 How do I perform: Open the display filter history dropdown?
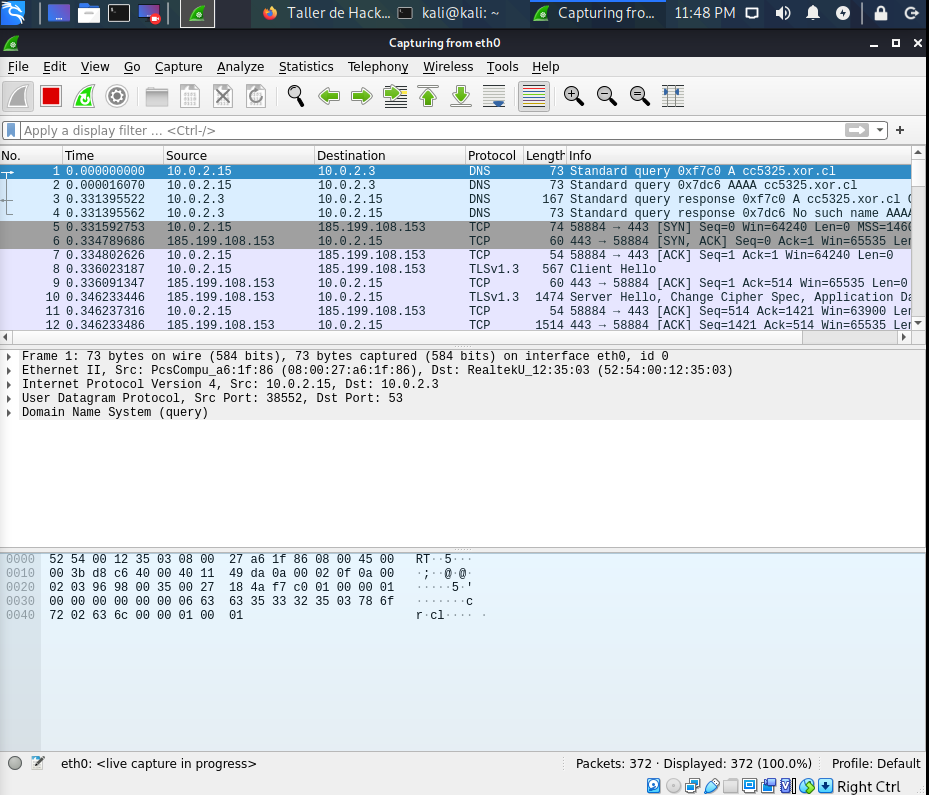tap(880, 130)
